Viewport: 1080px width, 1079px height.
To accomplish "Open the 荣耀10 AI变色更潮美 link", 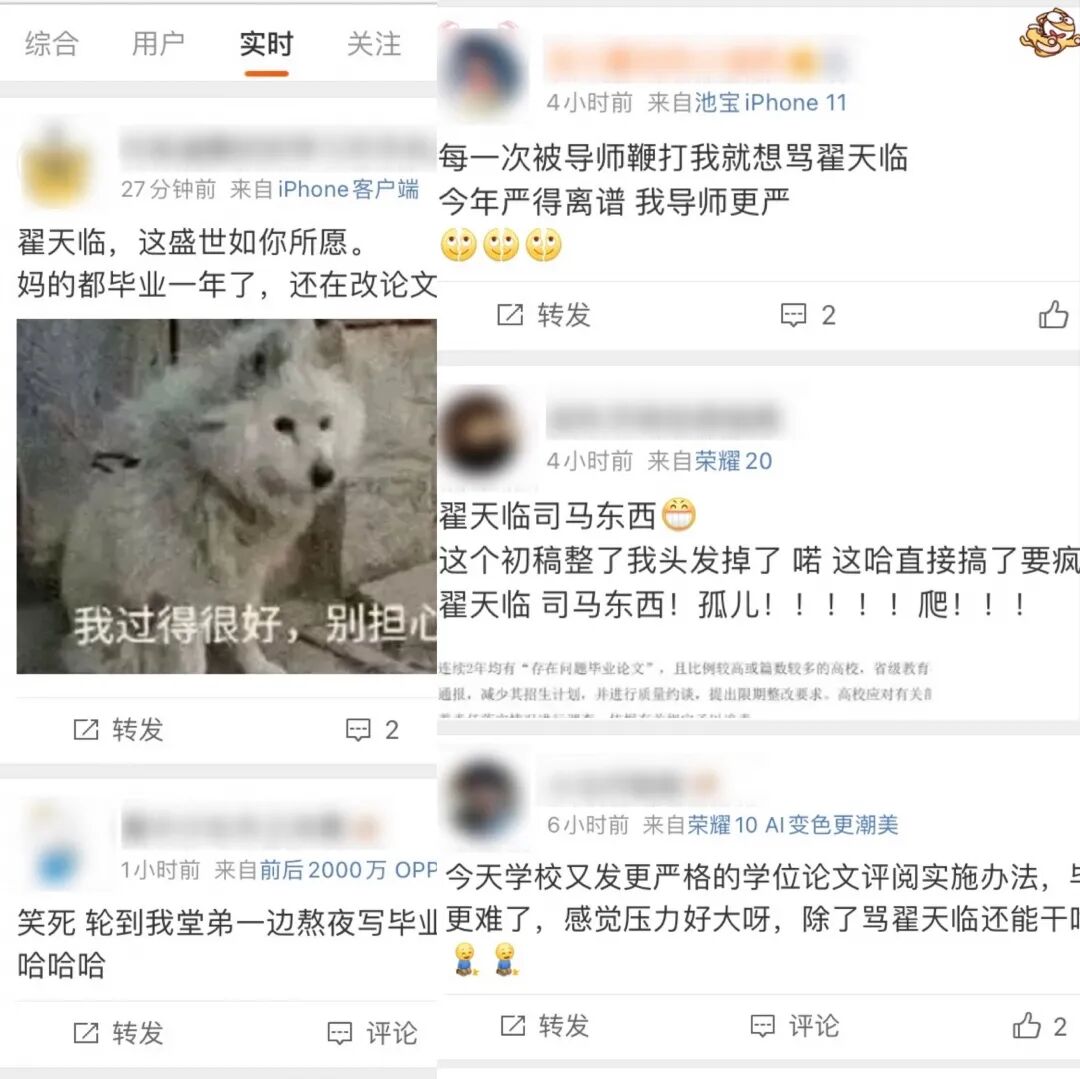I will point(793,825).
